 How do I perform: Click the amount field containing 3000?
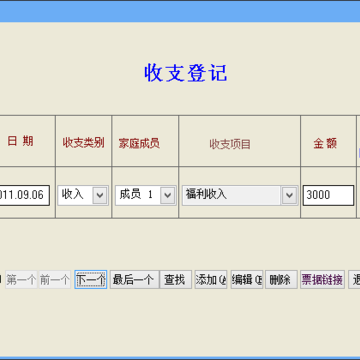pos(328,195)
